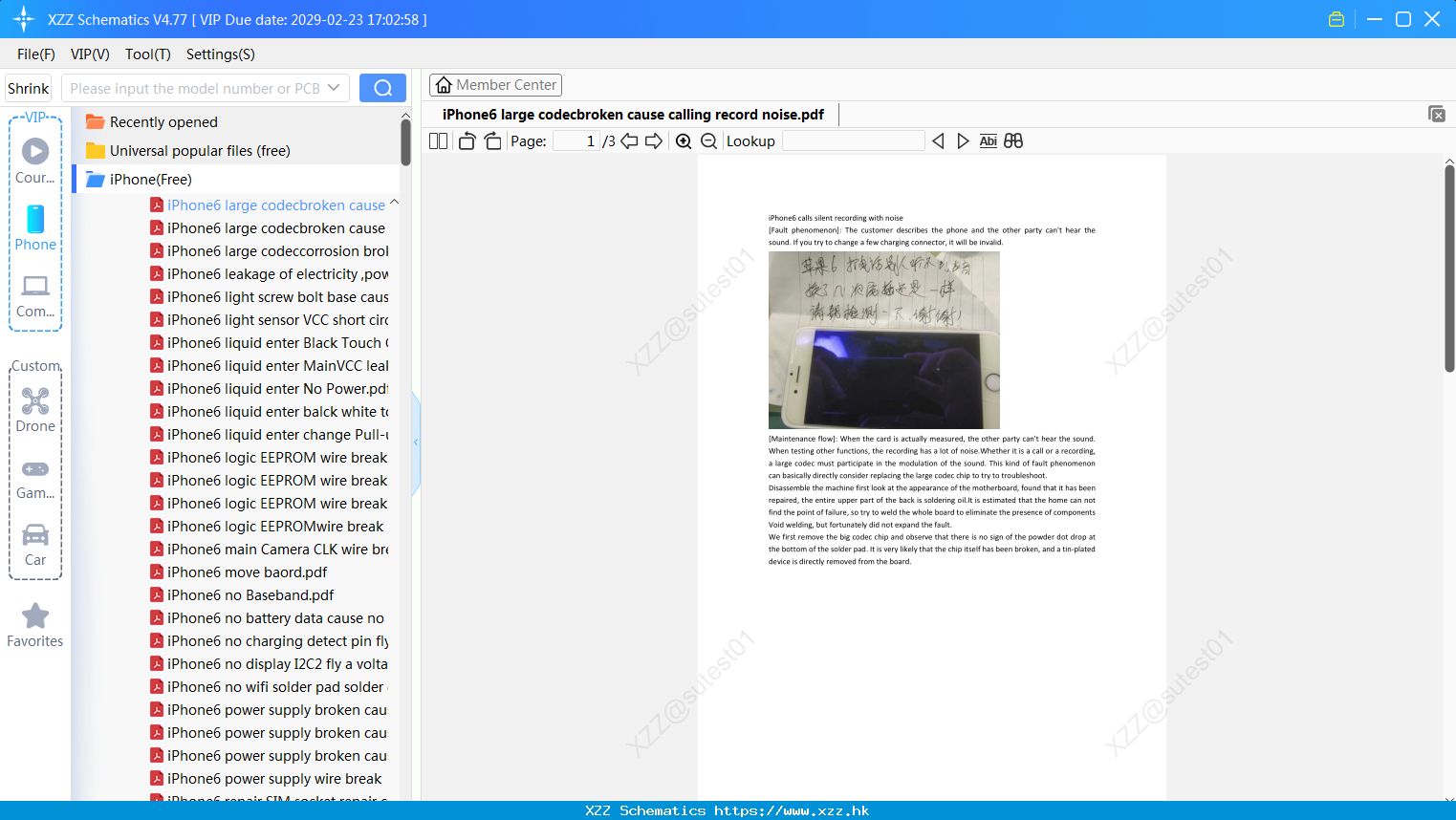Open iPhone6 liquid enter Black Touch file
Viewport: 1456px width, 820px height.
click(x=270, y=343)
